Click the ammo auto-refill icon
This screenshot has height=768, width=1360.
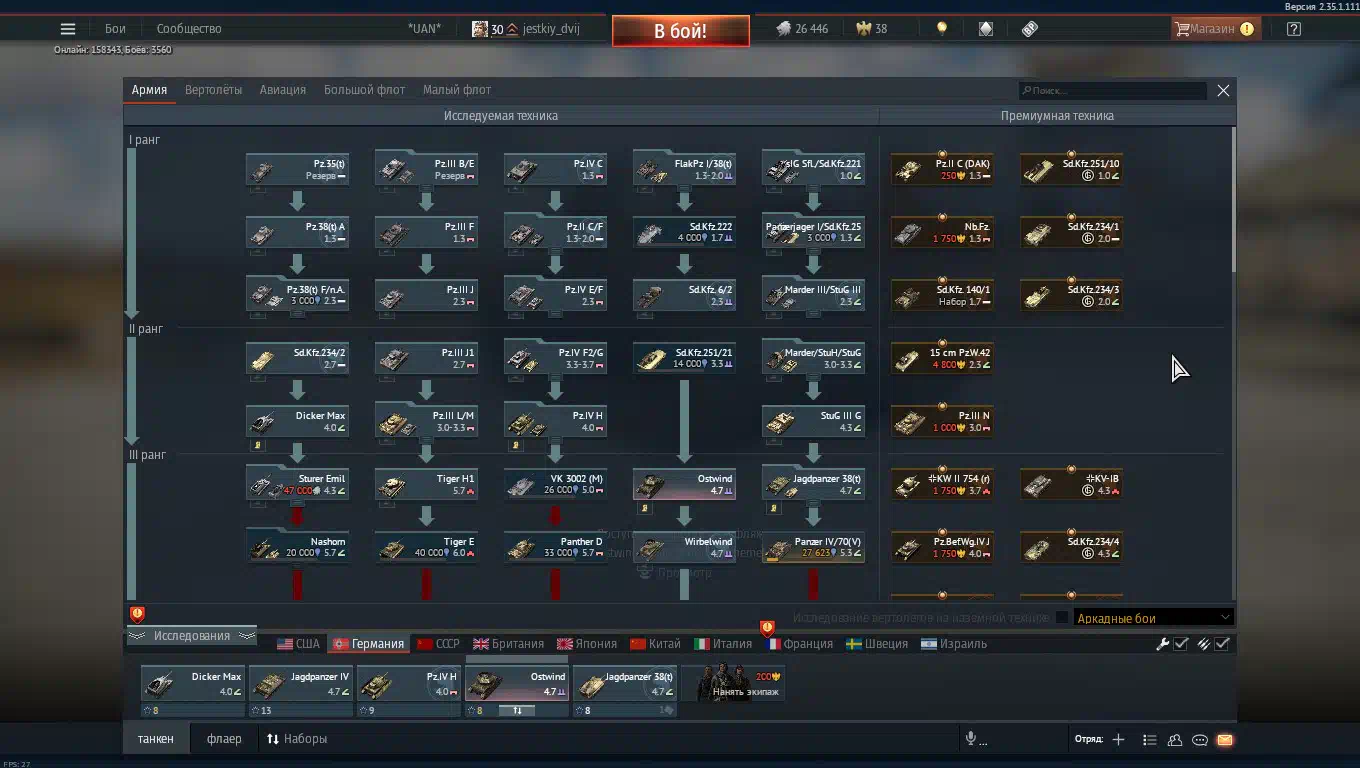[1204, 644]
